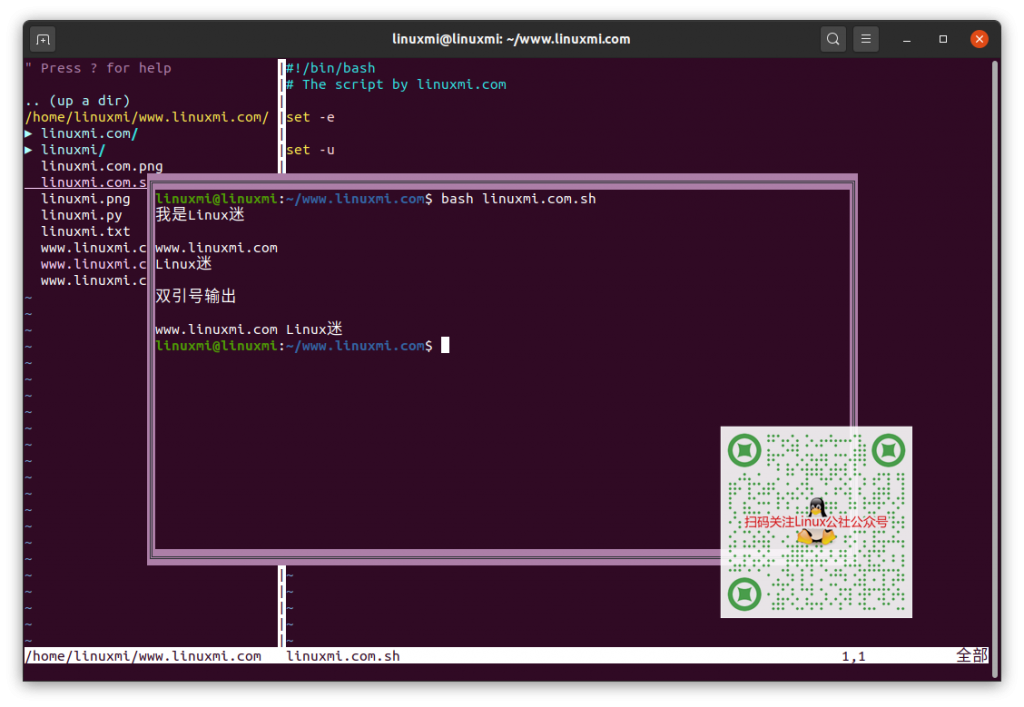Click the NERDTree status bar path

tap(143, 656)
